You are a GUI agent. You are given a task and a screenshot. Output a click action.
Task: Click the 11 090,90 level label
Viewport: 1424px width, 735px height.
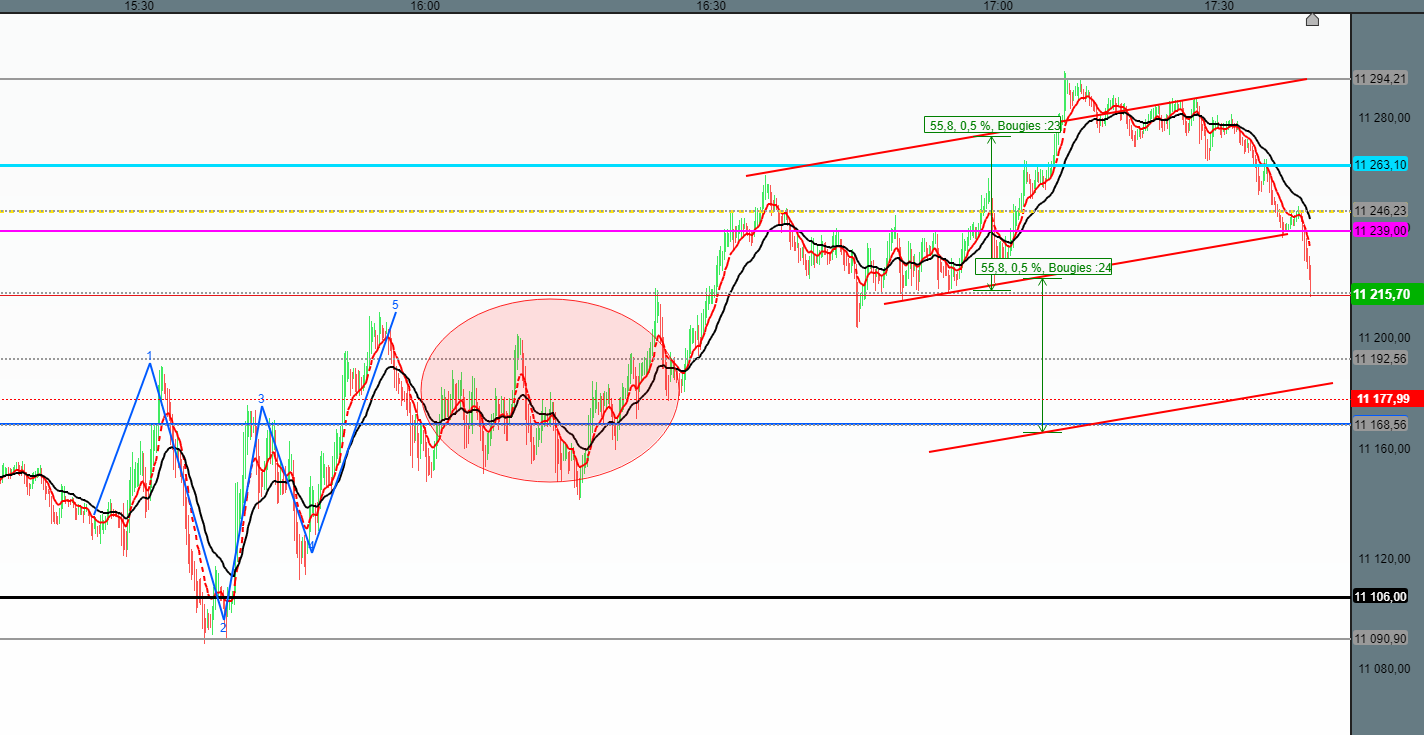(1380, 638)
